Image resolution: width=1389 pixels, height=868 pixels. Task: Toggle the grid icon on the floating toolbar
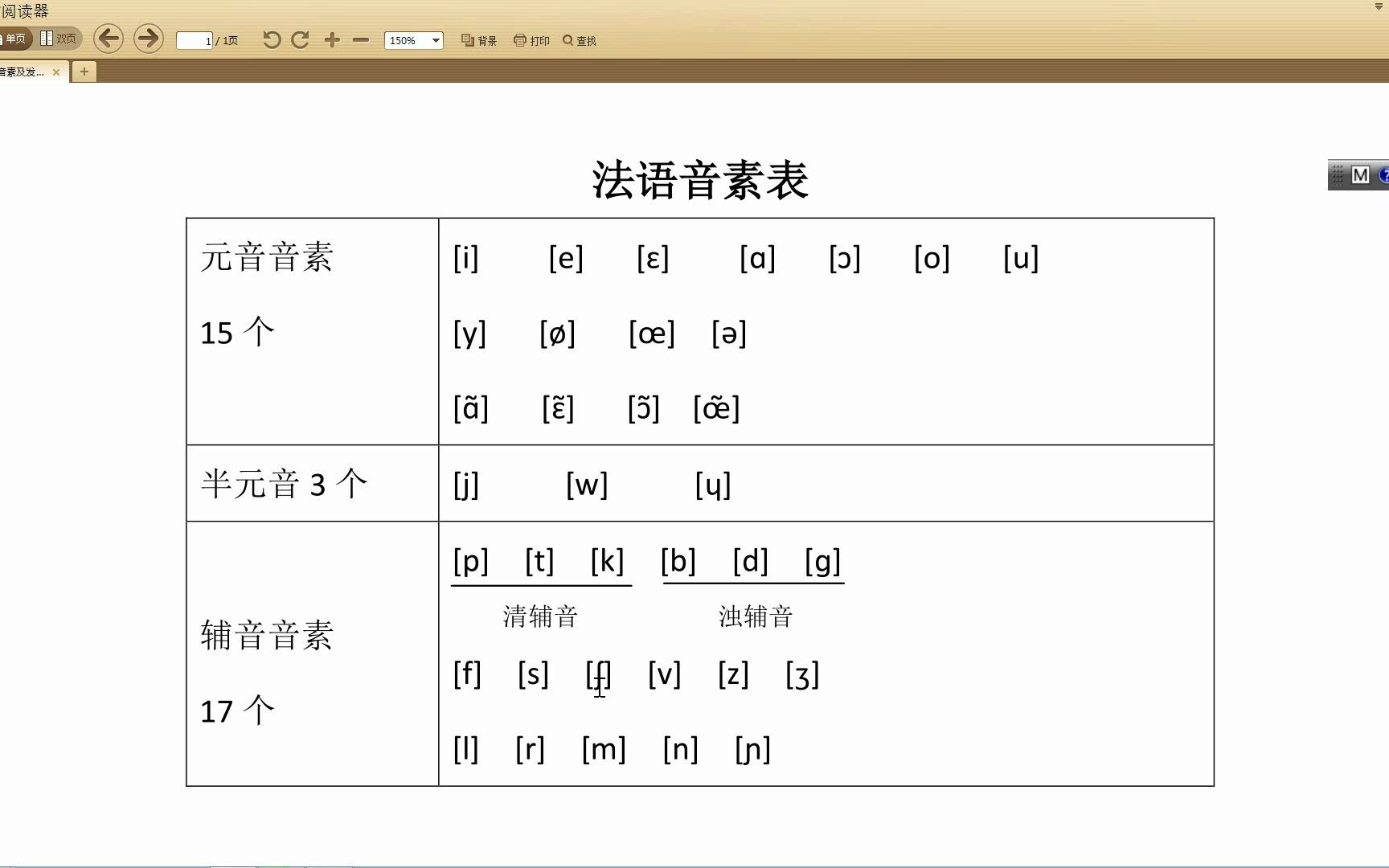(x=1338, y=175)
